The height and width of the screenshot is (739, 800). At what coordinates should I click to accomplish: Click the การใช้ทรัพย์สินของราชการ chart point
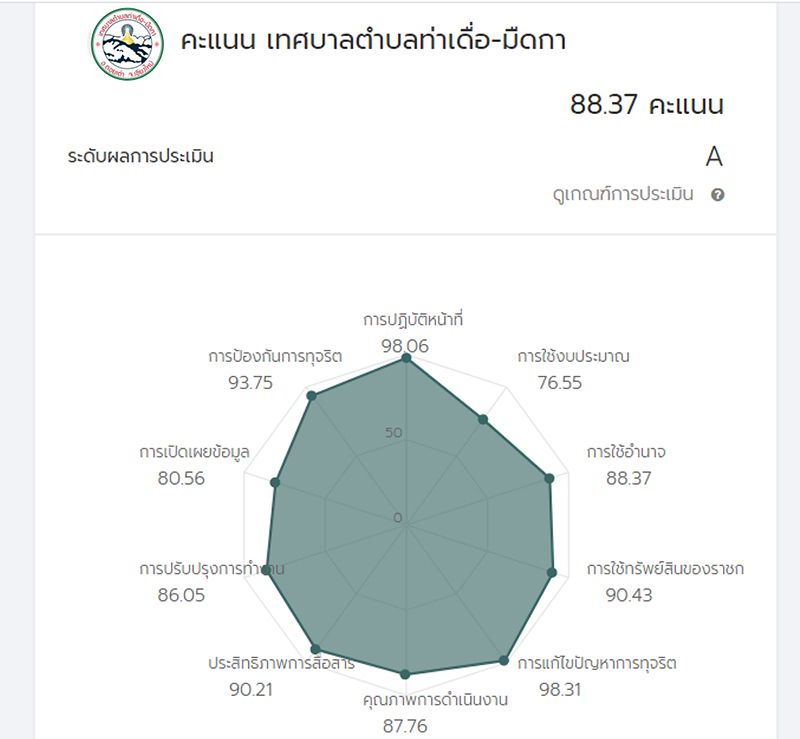click(552, 573)
